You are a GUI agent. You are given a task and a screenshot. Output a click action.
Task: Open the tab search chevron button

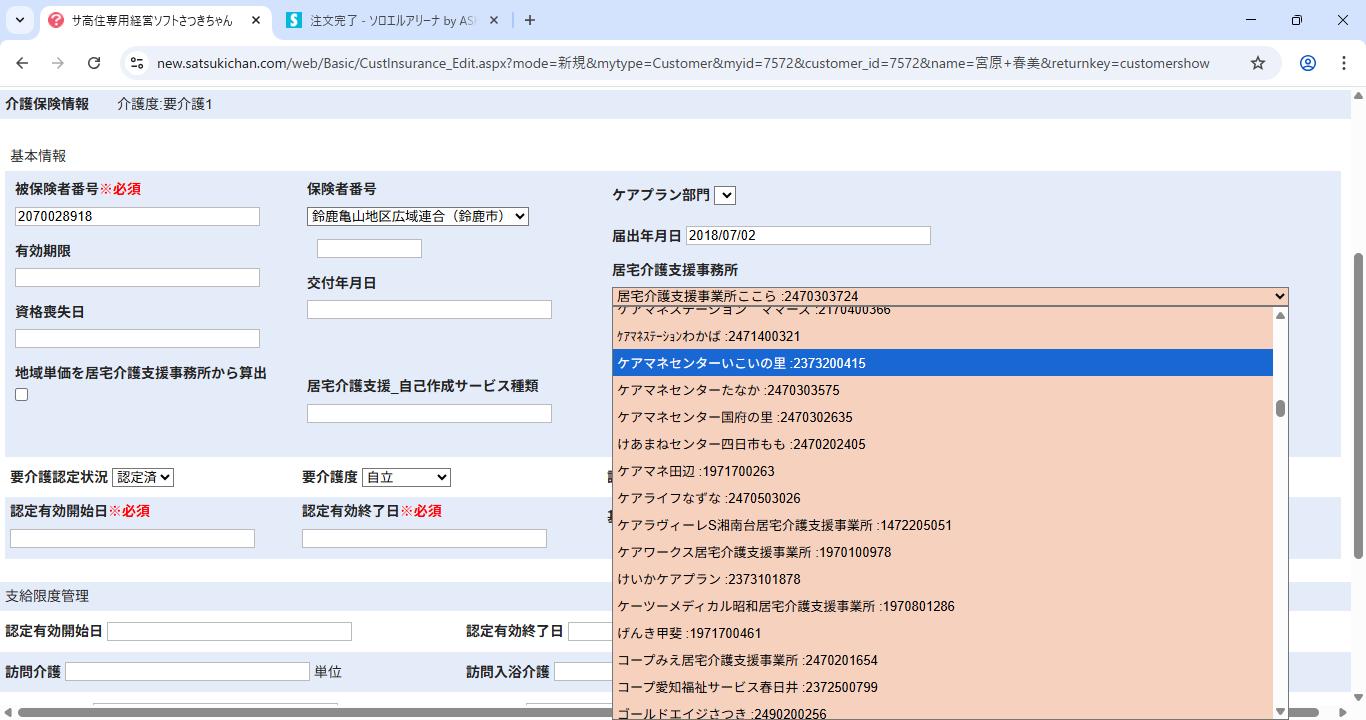20,20
